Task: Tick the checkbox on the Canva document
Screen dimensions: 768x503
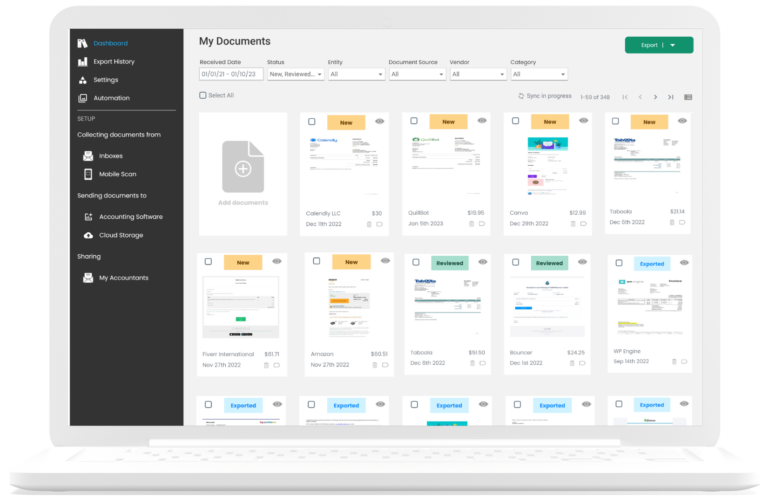Action: click(x=515, y=121)
